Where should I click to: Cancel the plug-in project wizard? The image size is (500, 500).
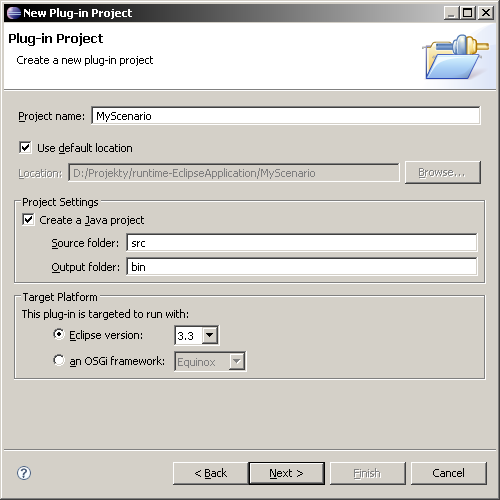[x=449, y=473]
